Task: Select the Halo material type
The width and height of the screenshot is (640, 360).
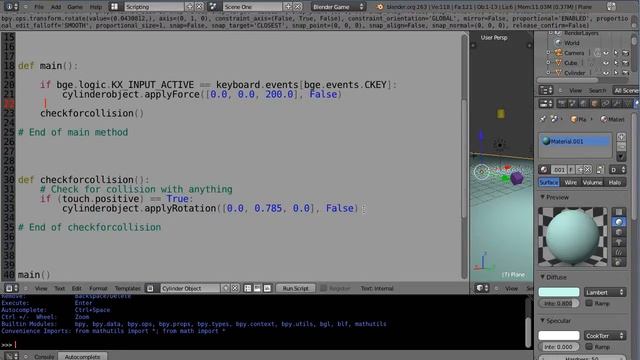Action: tap(615, 182)
